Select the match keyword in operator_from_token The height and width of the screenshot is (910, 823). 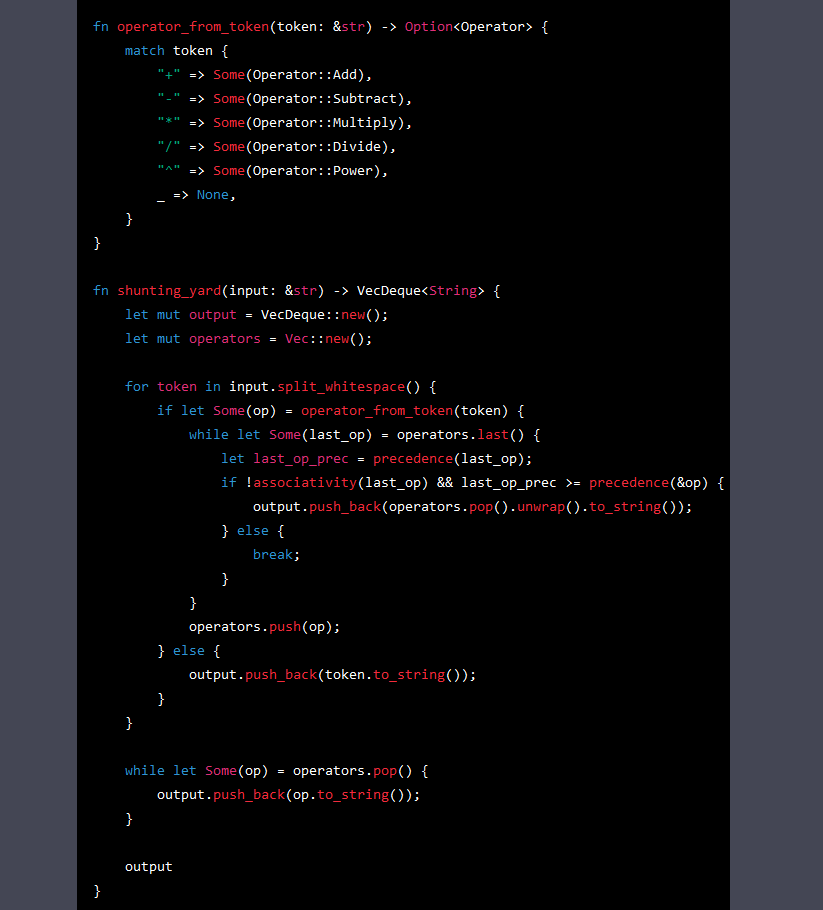pyautogui.click(x=143, y=50)
